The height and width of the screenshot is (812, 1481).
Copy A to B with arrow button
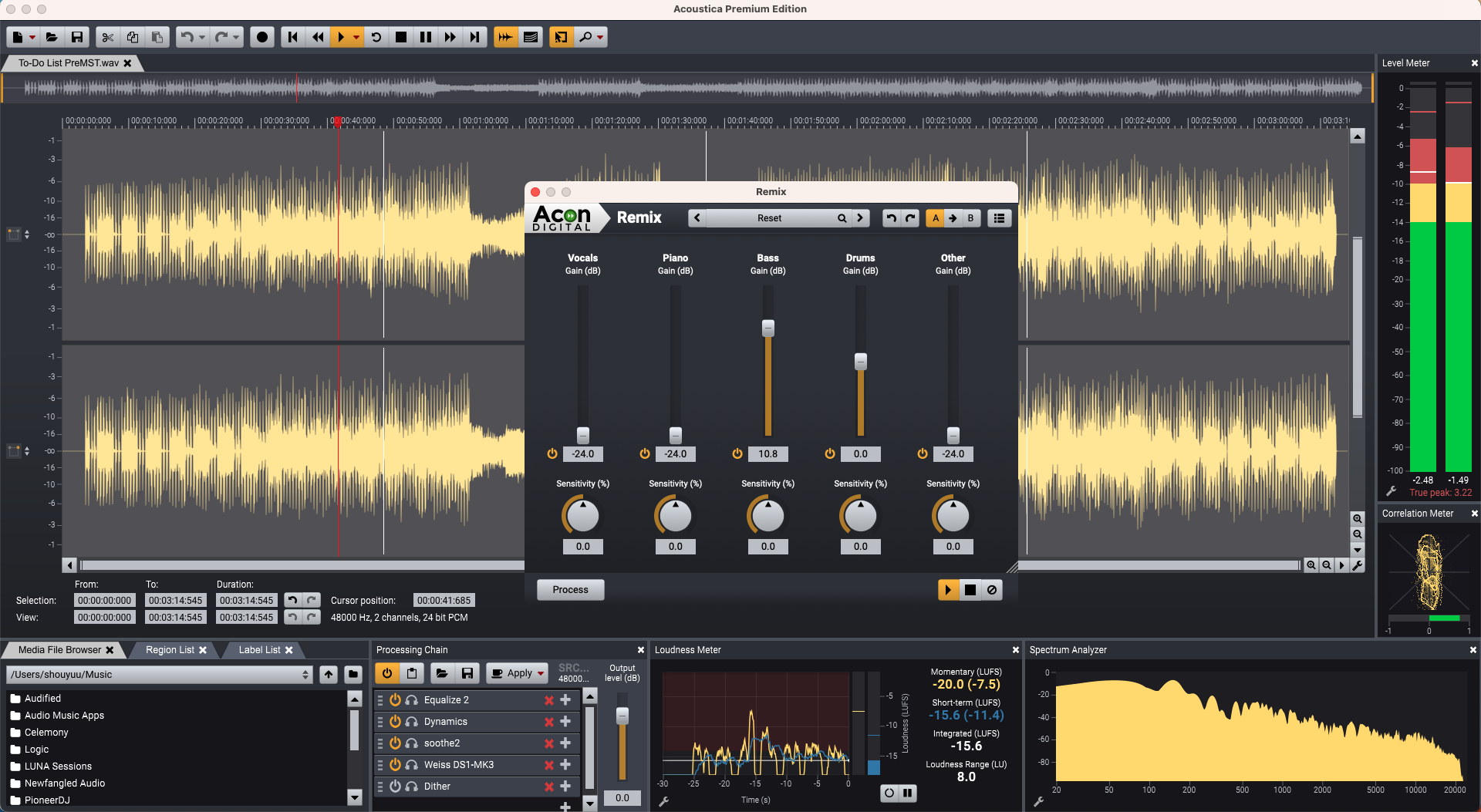(x=953, y=218)
